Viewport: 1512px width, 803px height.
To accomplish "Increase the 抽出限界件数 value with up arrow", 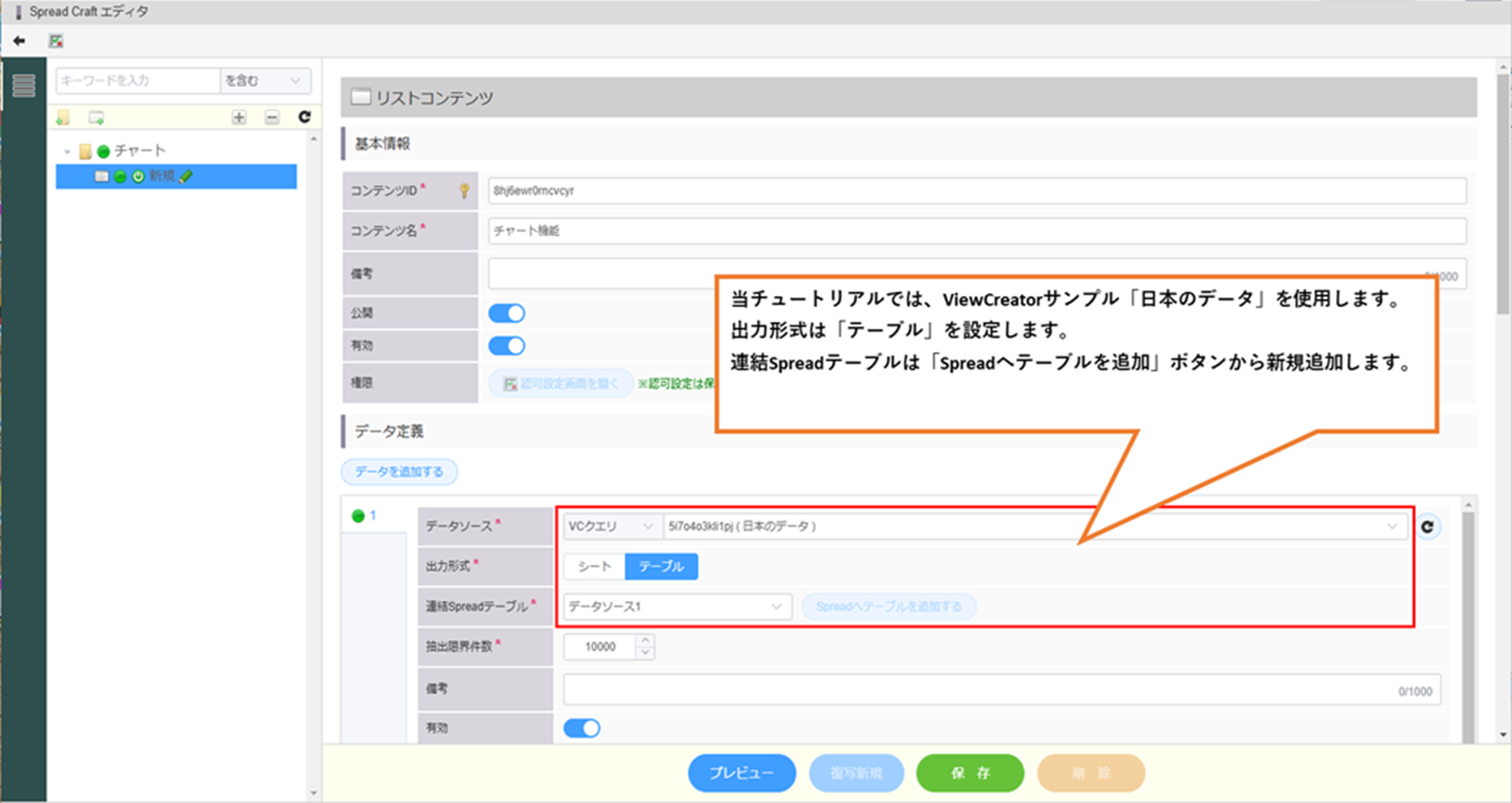I will click(x=645, y=641).
